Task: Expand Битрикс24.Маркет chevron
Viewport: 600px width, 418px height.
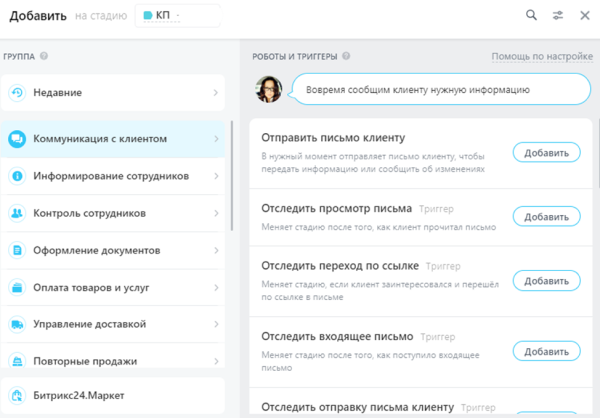Action: point(215,395)
